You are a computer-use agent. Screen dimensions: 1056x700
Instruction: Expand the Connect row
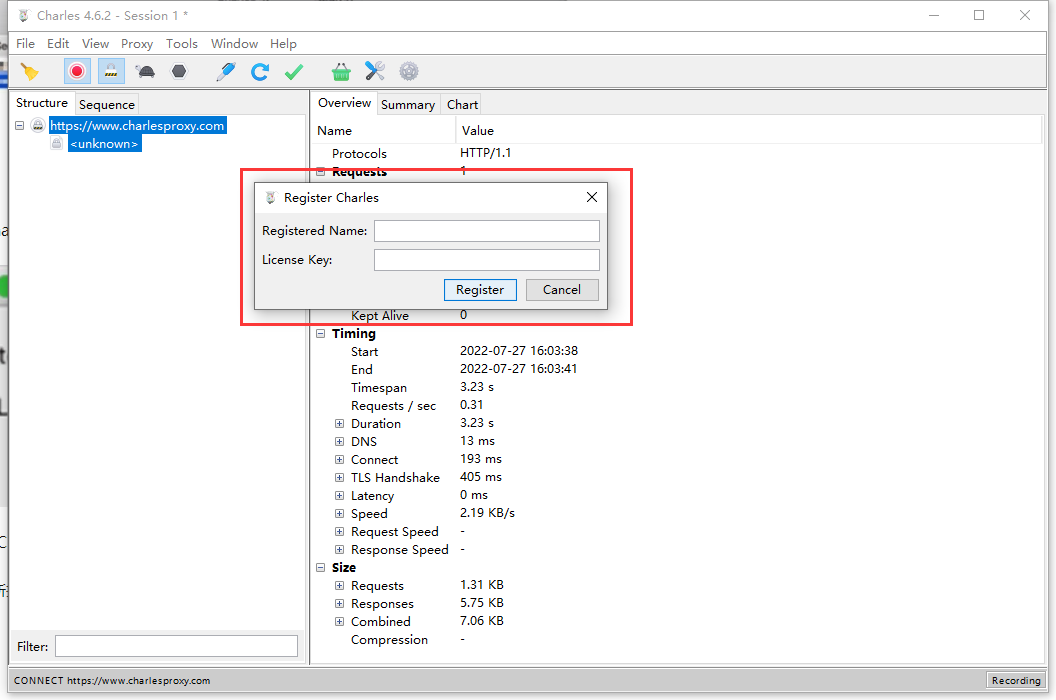tap(339, 459)
